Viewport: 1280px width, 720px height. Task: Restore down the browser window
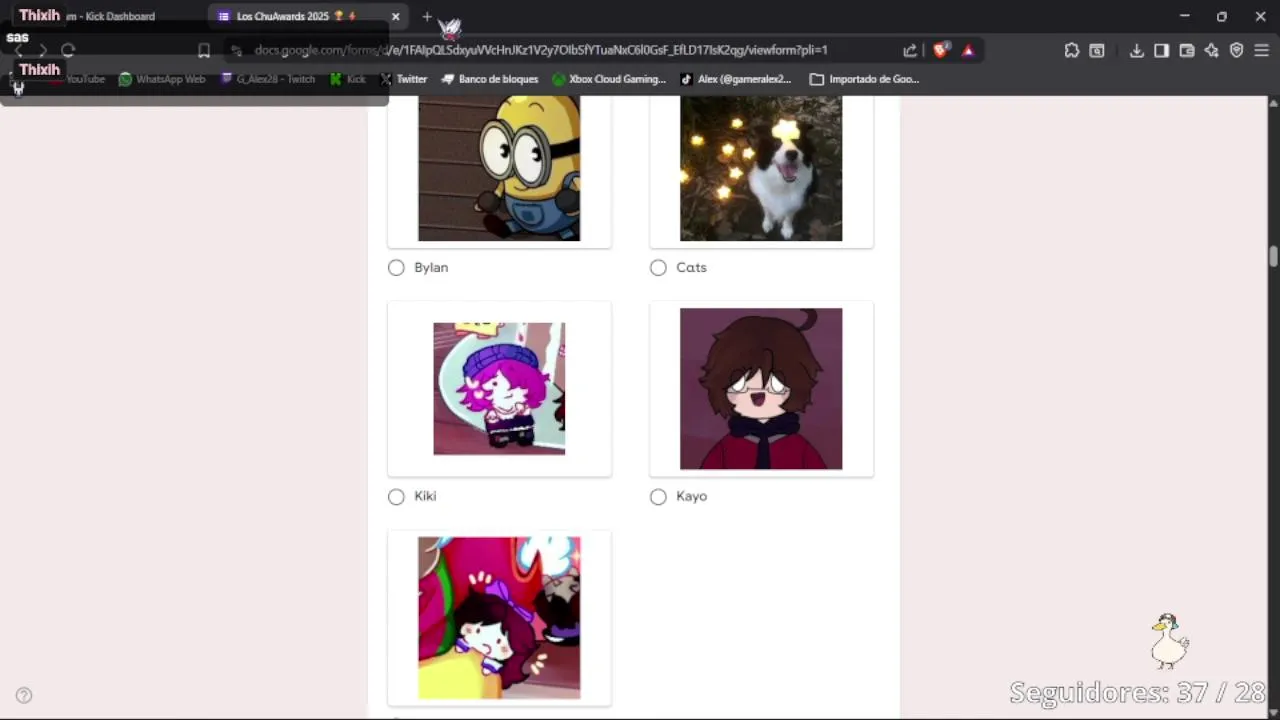click(1222, 16)
